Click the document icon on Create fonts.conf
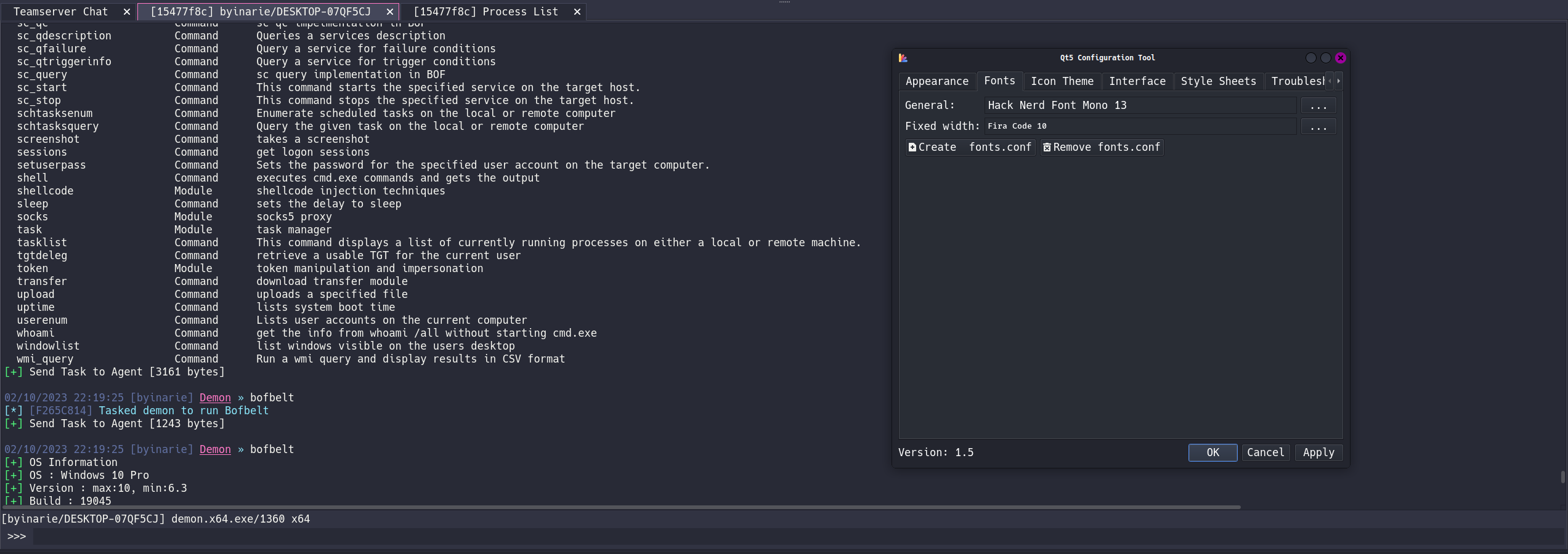 click(912, 147)
